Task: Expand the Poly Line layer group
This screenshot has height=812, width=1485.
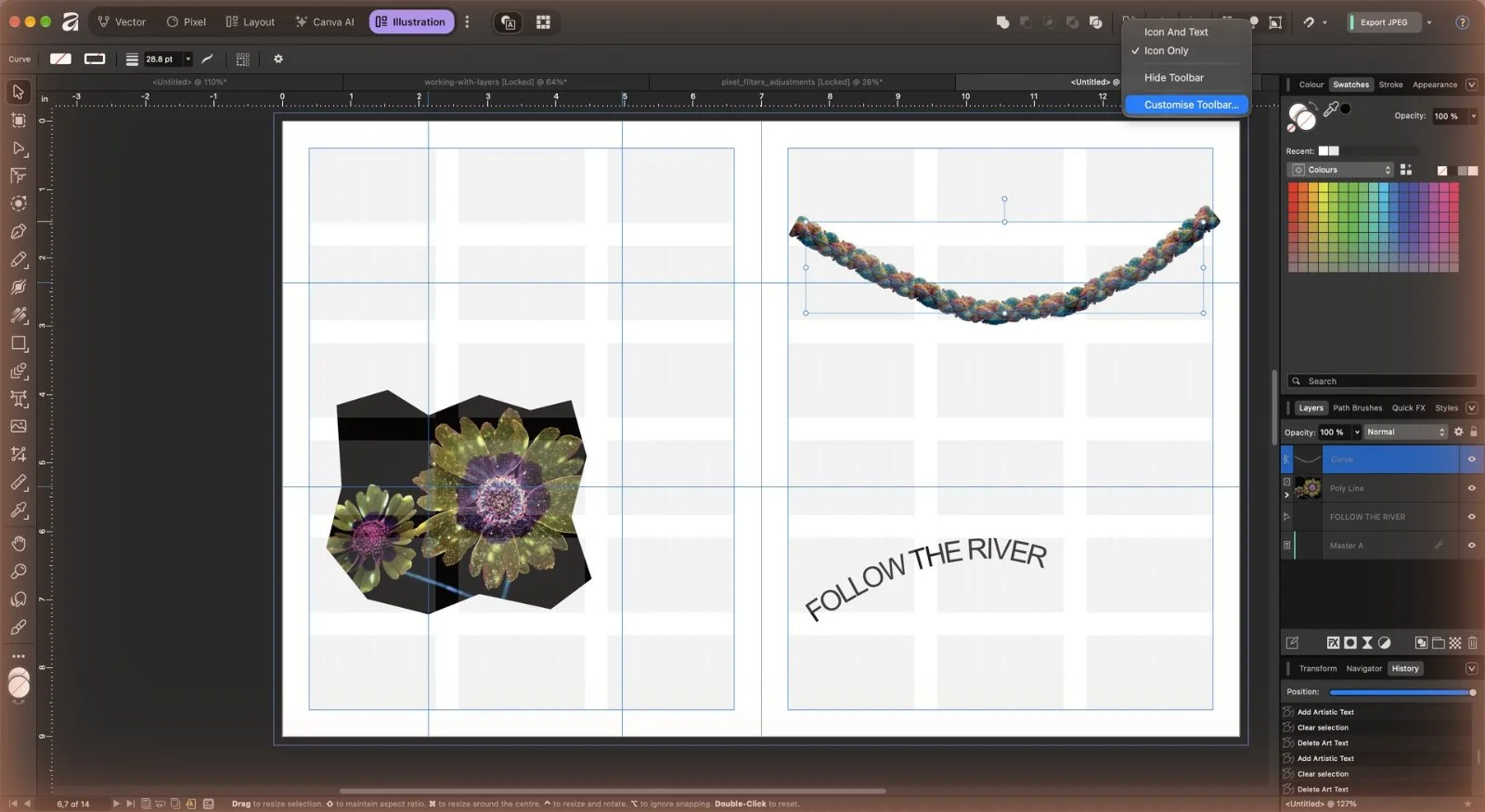Action: pos(1286,495)
